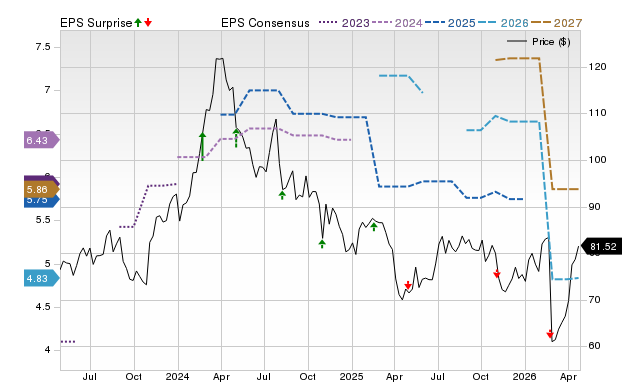Screen dimensions: 640x382
Task: Toggle the 2024 consensus series in the legend
Action: pyautogui.click(x=397, y=23)
